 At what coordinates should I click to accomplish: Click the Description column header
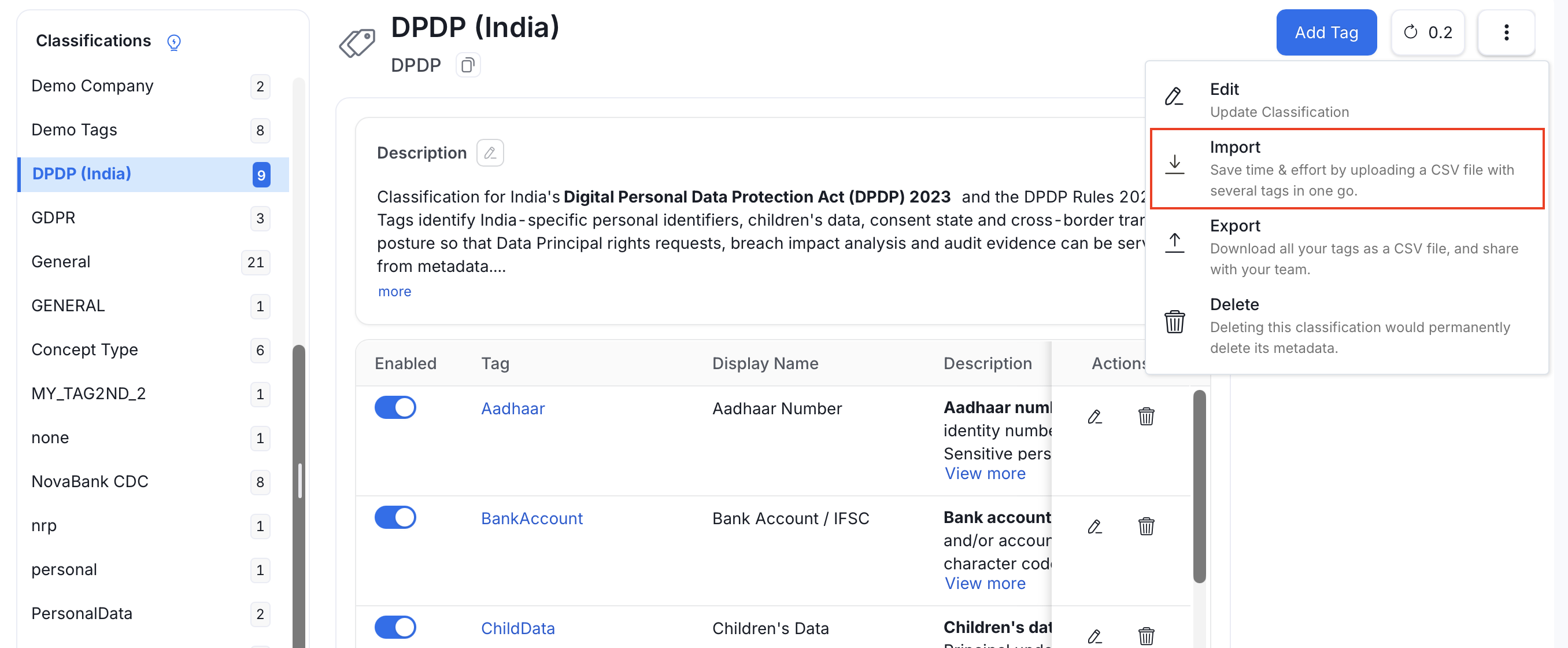tap(988, 363)
